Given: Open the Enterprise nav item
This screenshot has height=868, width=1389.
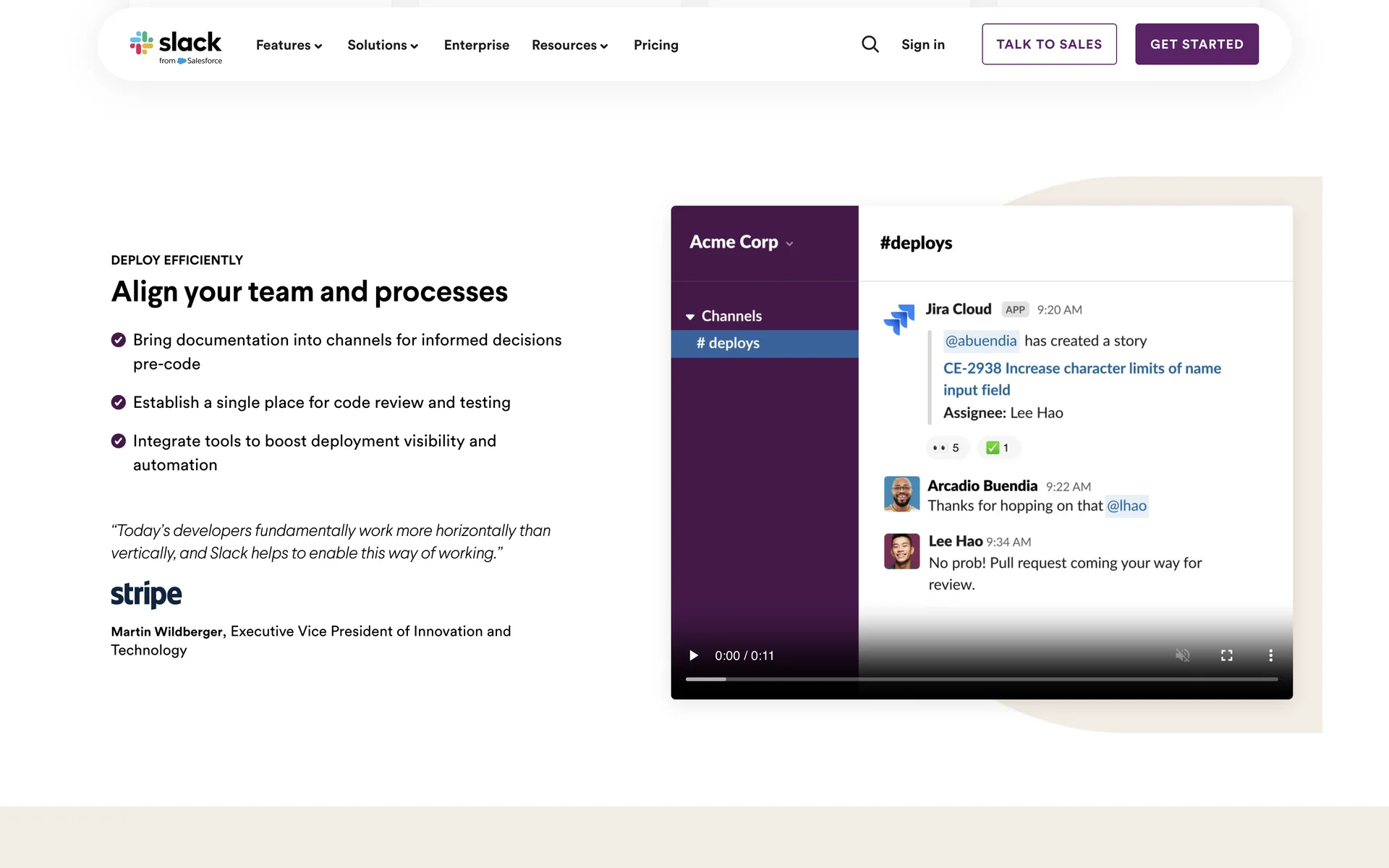Looking at the screenshot, I should (476, 46).
